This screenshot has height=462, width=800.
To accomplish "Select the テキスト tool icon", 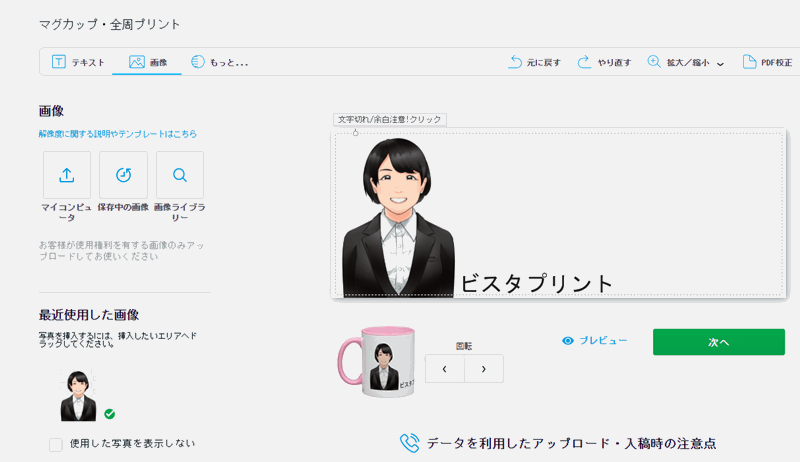I will point(59,62).
